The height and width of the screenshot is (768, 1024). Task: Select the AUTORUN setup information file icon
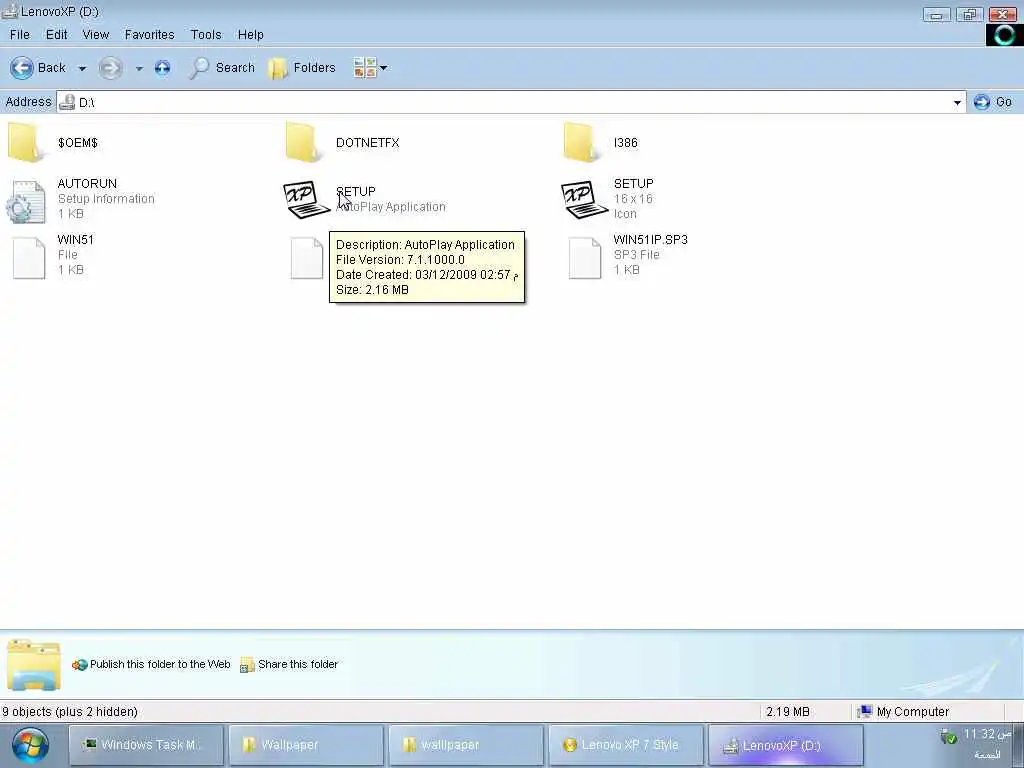point(26,201)
